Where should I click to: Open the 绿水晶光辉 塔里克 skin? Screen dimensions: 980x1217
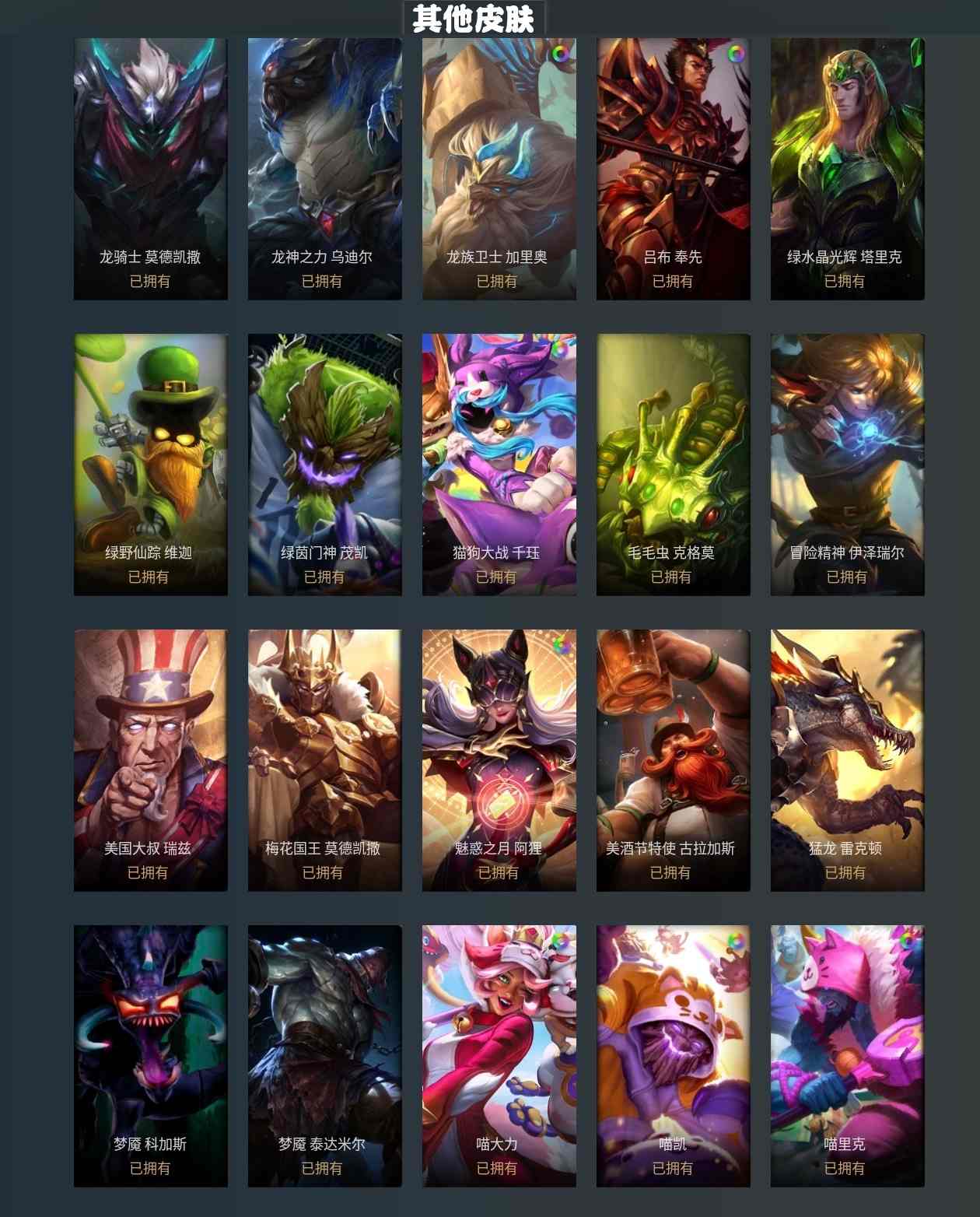click(x=848, y=169)
